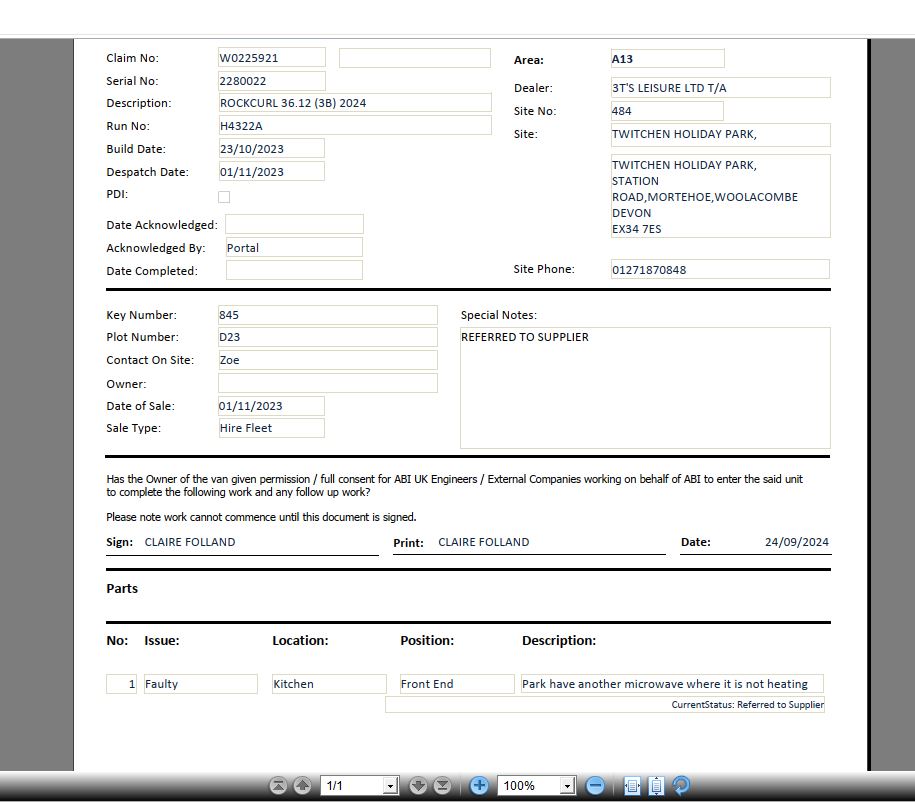Click the Build Date field 23/10/2023
Viewport: 915px width, 803px height.
271,148
